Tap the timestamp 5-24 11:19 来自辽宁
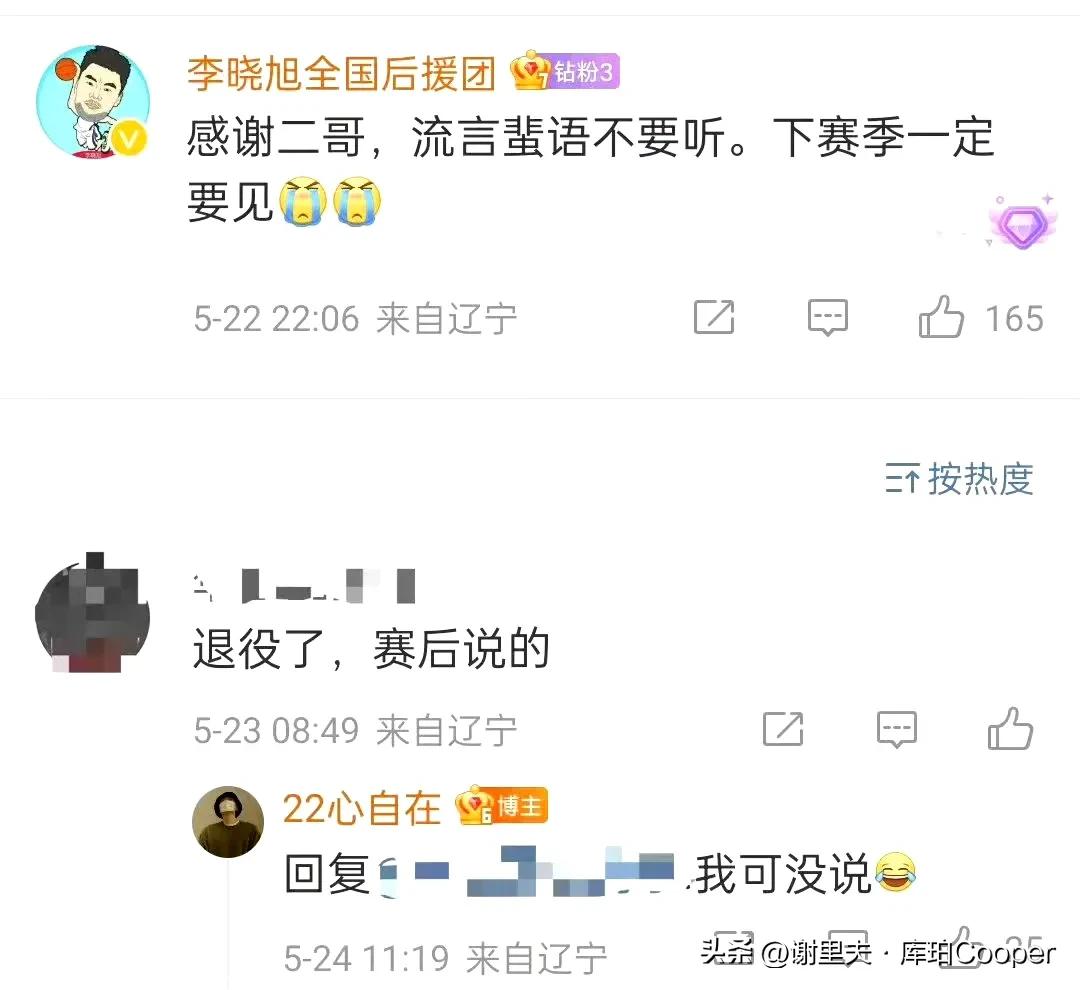Screen dimensions: 1080x990 click(445, 958)
